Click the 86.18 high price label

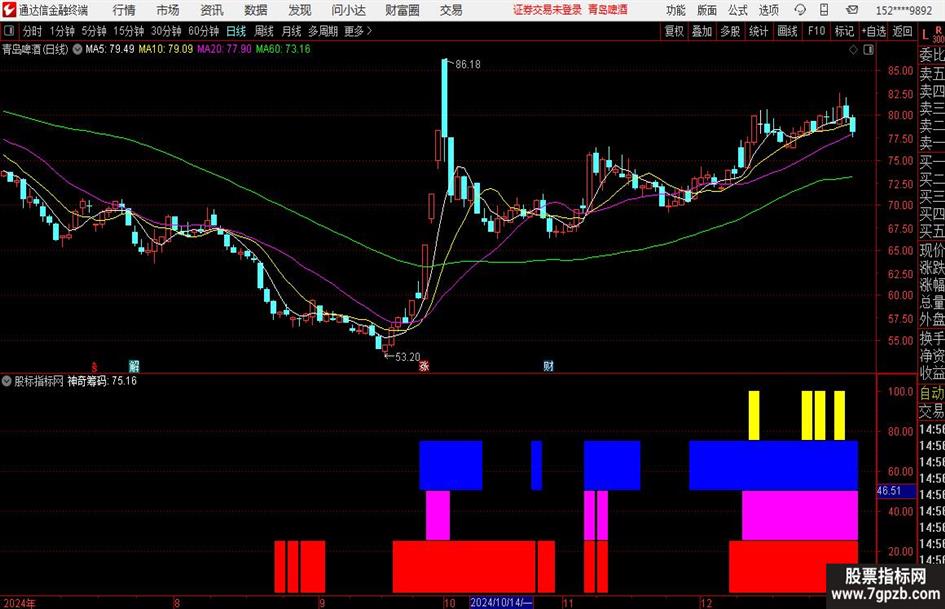point(468,64)
